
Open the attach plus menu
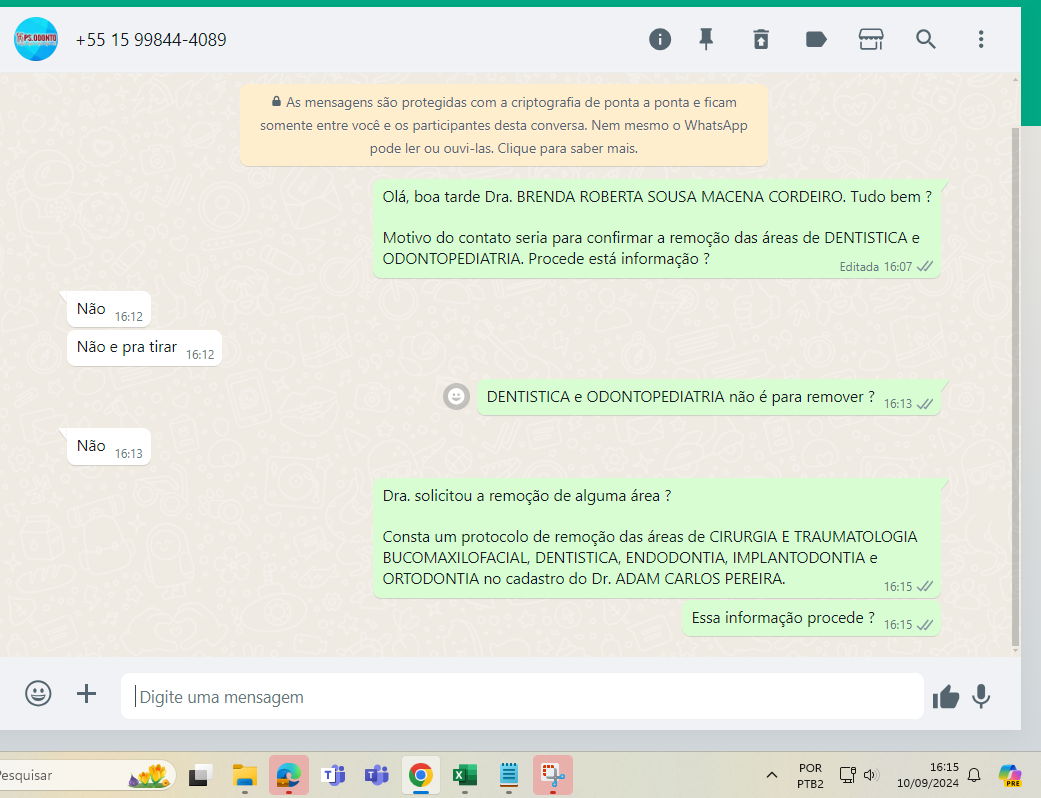(x=86, y=694)
